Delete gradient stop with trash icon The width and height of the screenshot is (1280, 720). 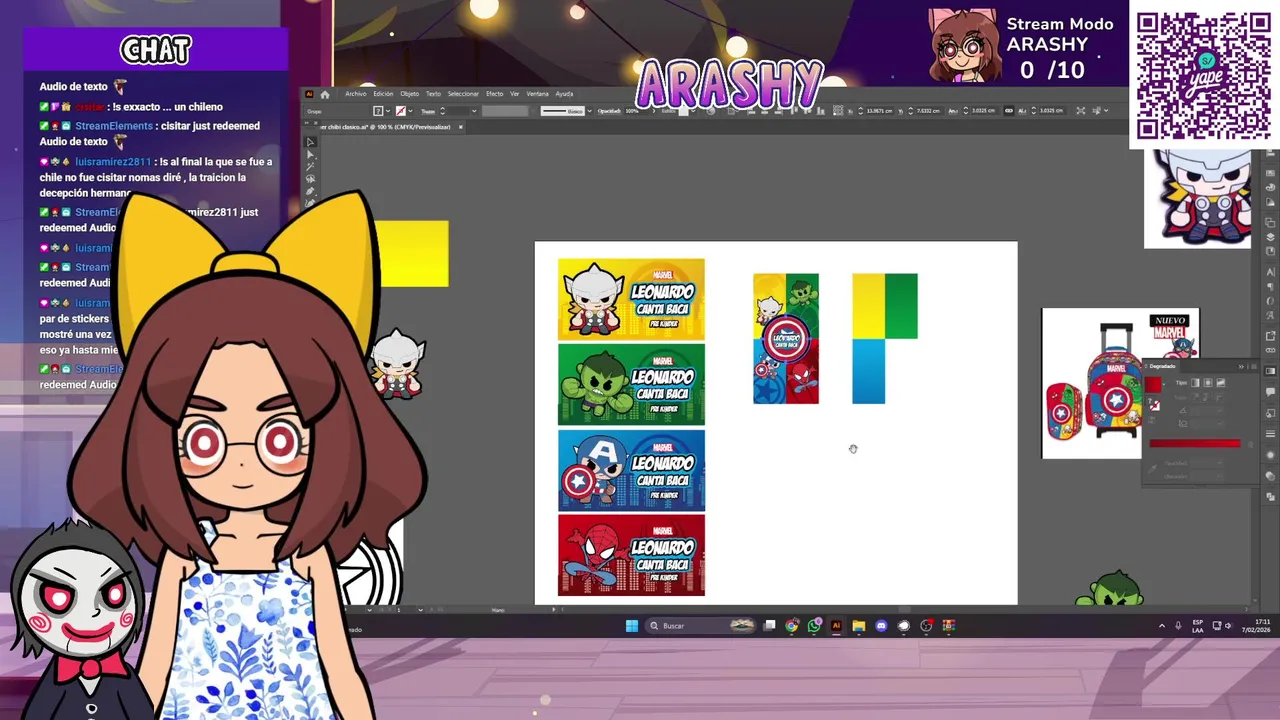[x=1250, y=444]
